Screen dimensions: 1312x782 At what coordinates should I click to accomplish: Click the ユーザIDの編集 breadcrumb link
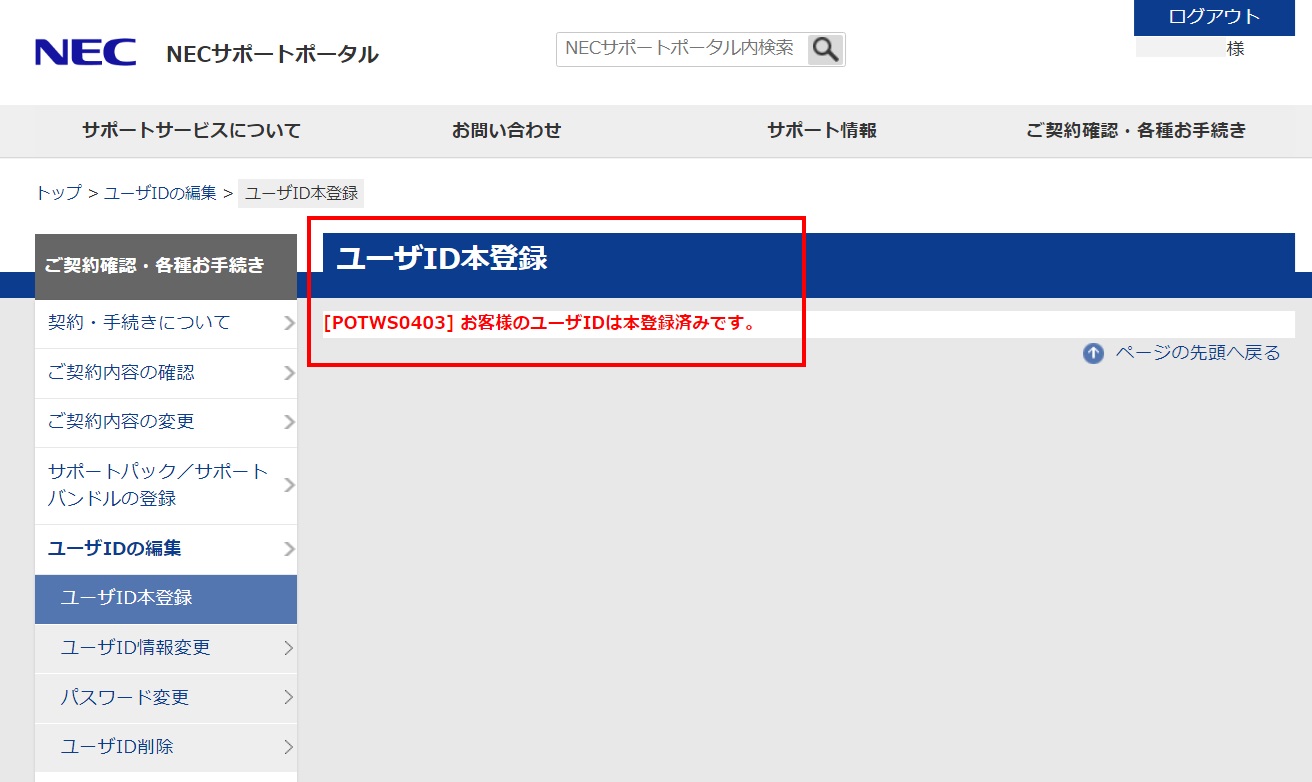click(x=160, y=193)
